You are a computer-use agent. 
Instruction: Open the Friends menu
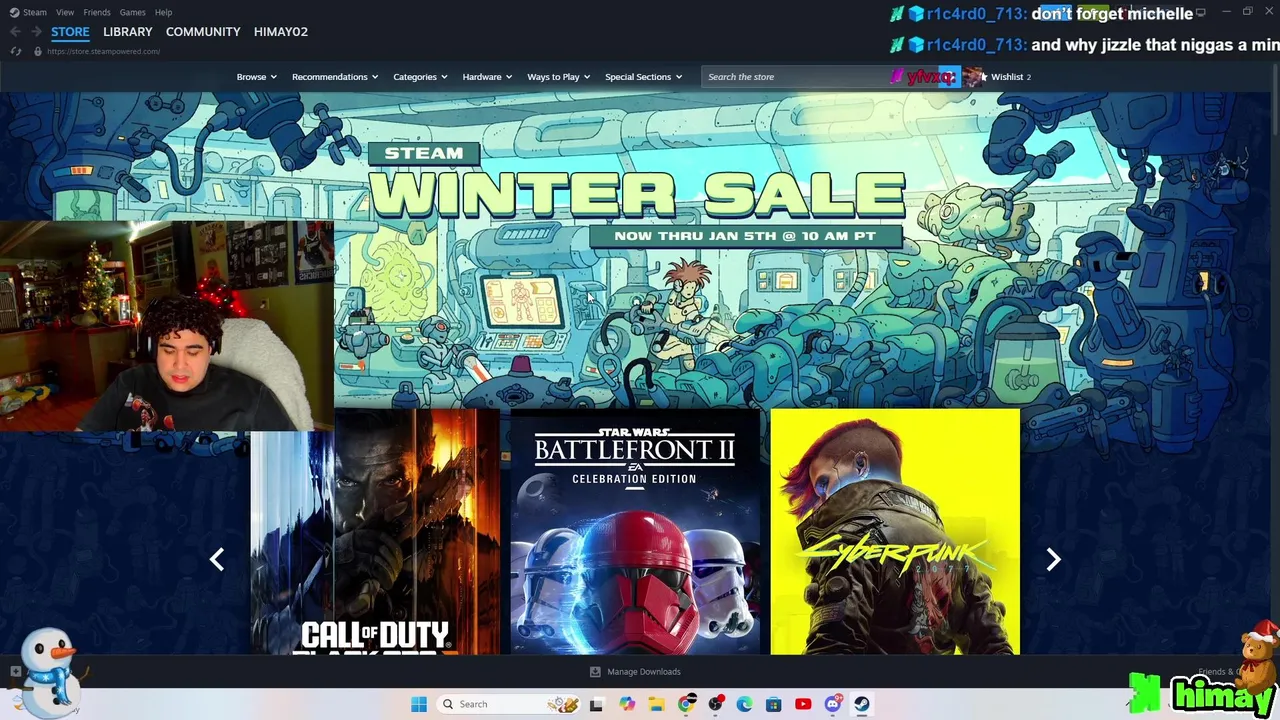[x=97, y=12]
